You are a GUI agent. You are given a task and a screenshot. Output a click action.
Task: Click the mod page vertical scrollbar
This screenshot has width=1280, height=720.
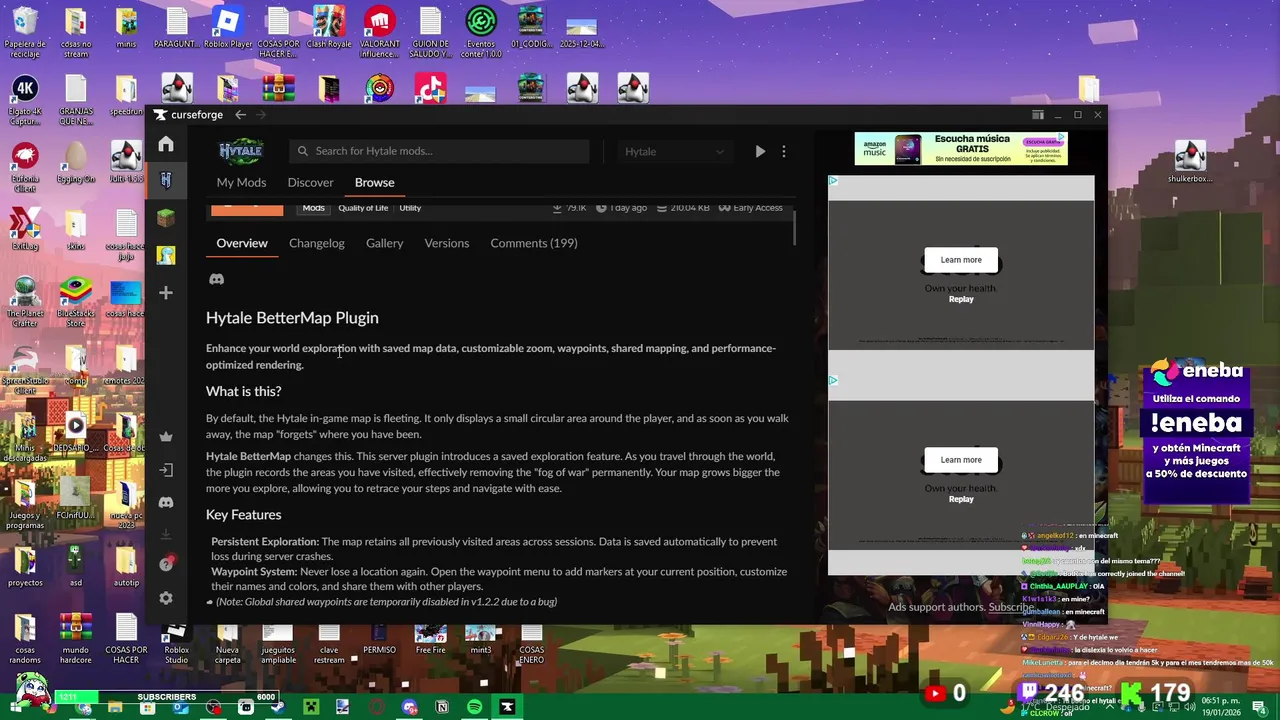click(x=794, y=226)
